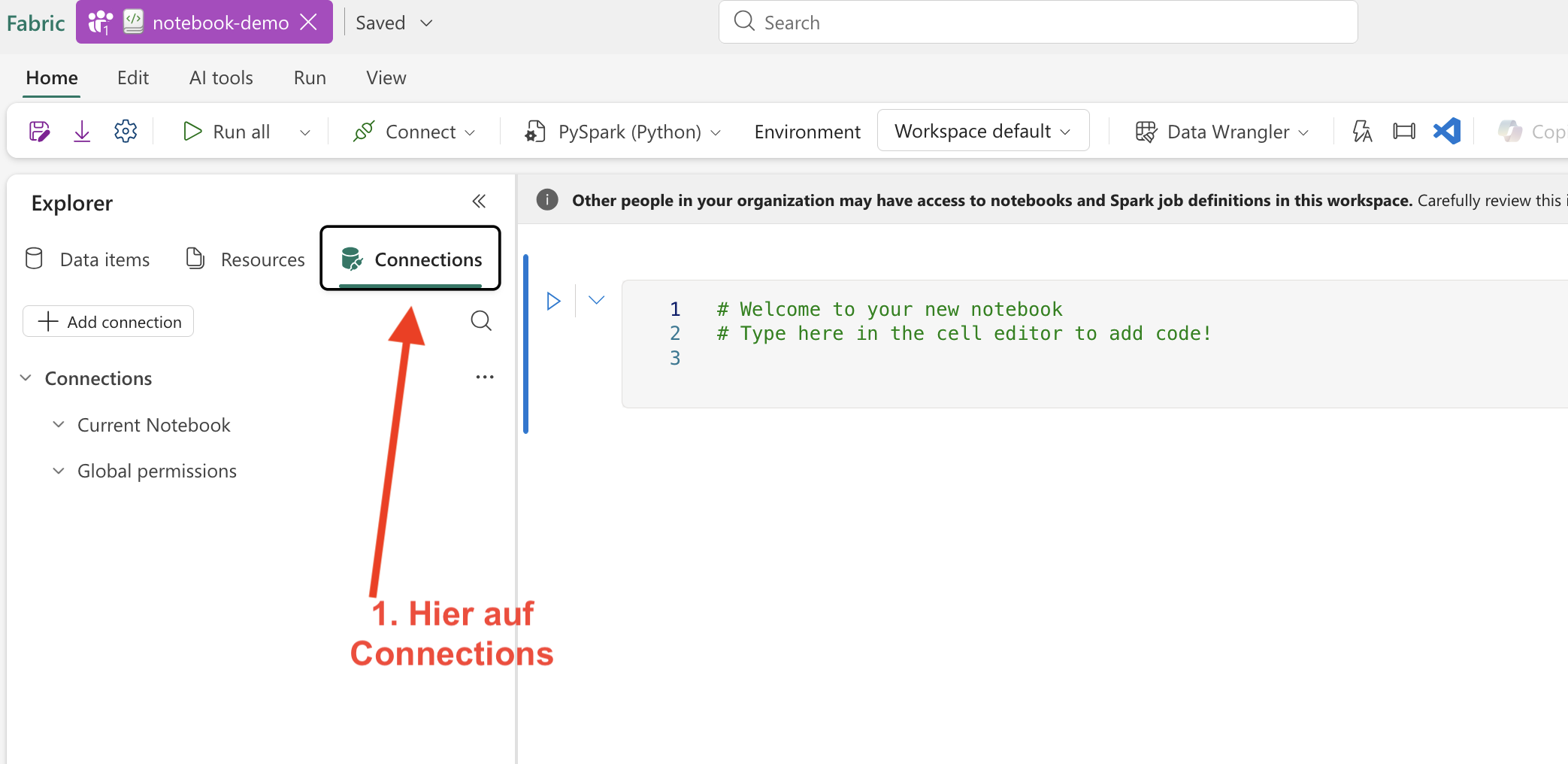Viewport: 1568px width, 764px height.
Task: Click the Add connection button
Action: tap(109, 322)
